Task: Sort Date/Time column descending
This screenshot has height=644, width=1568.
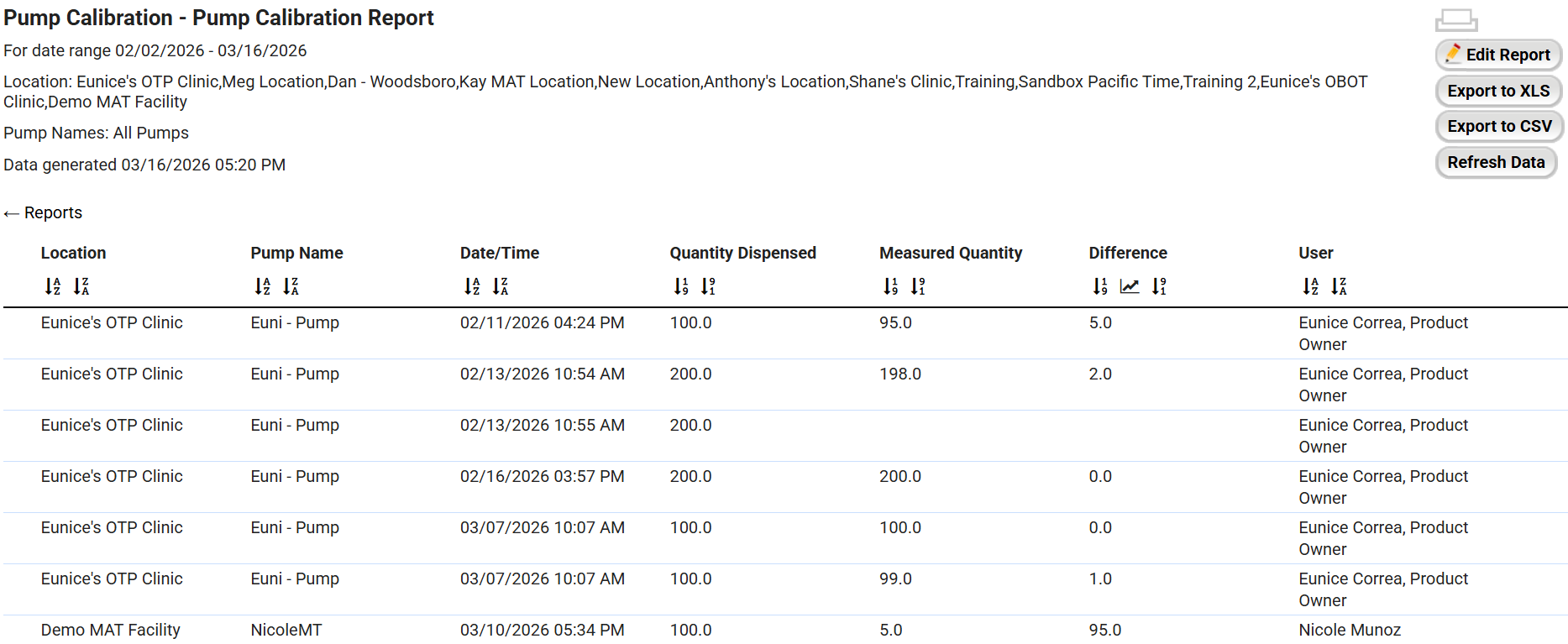Action: coord(501,286)
